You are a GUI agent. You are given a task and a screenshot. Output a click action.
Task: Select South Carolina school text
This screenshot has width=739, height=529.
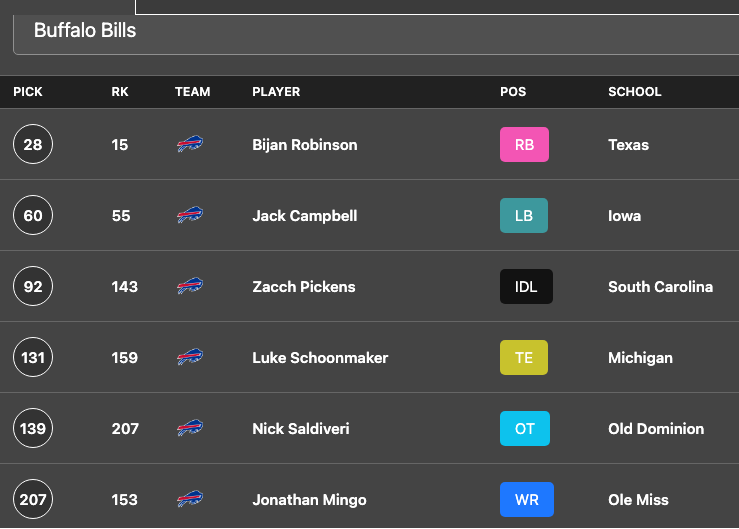pyautogui.click(x=660, y=287)
